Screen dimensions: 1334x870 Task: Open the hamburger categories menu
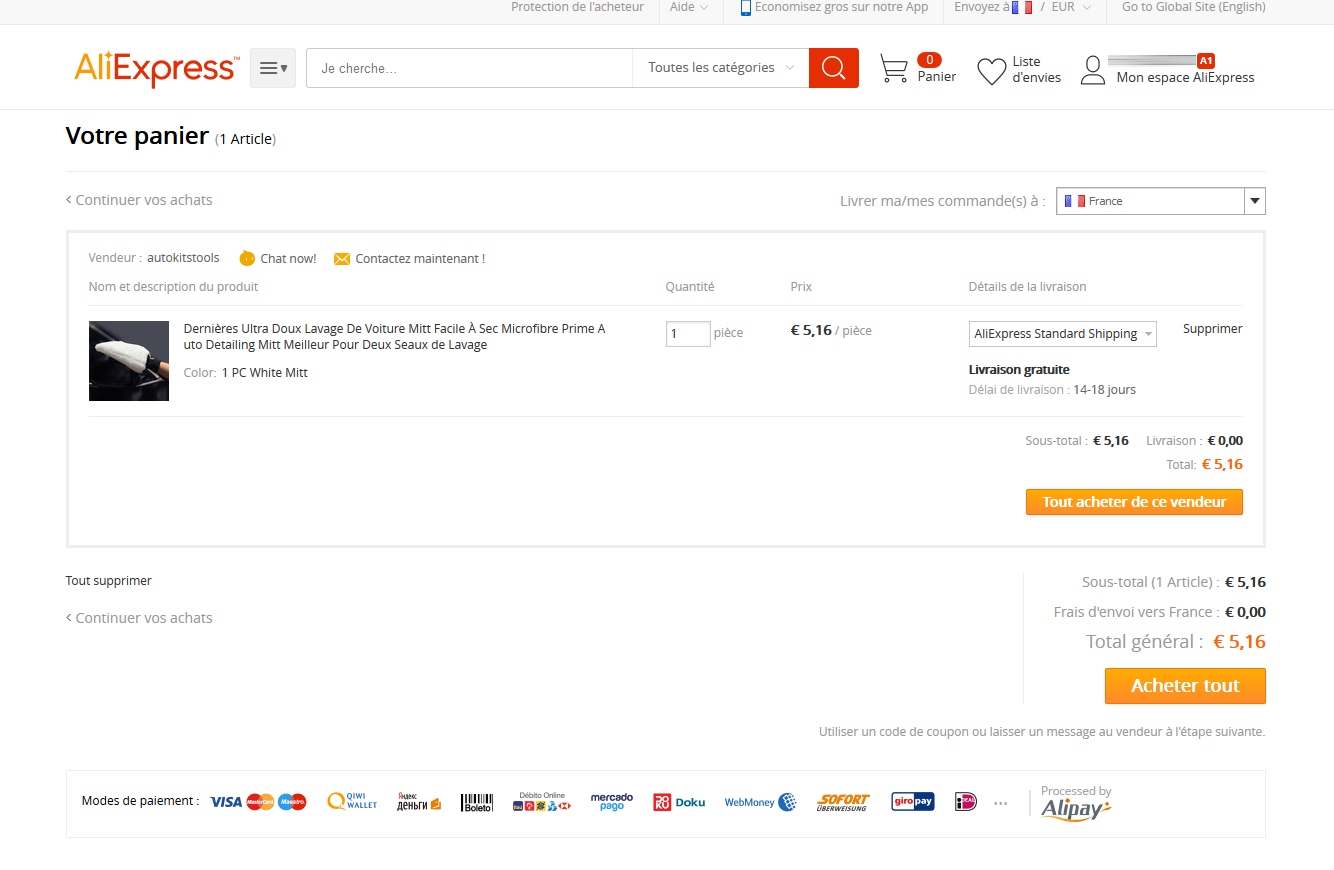(x=272, y=68)
